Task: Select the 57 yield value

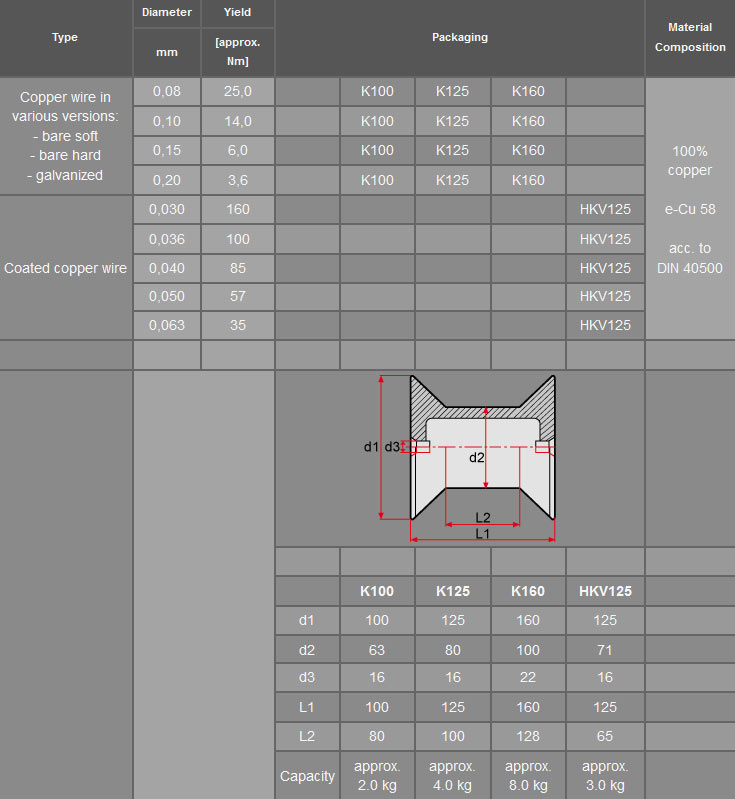Action: click(238, 297)
